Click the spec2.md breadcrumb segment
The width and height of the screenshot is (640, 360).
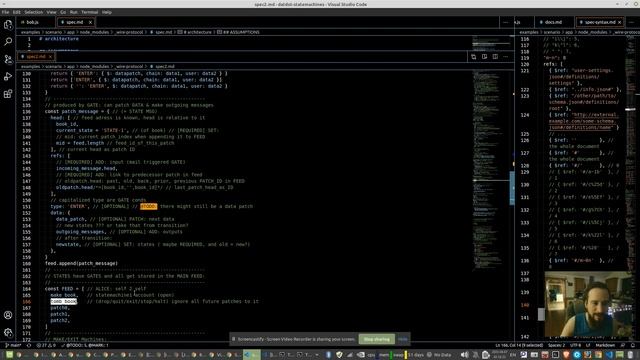162,67
